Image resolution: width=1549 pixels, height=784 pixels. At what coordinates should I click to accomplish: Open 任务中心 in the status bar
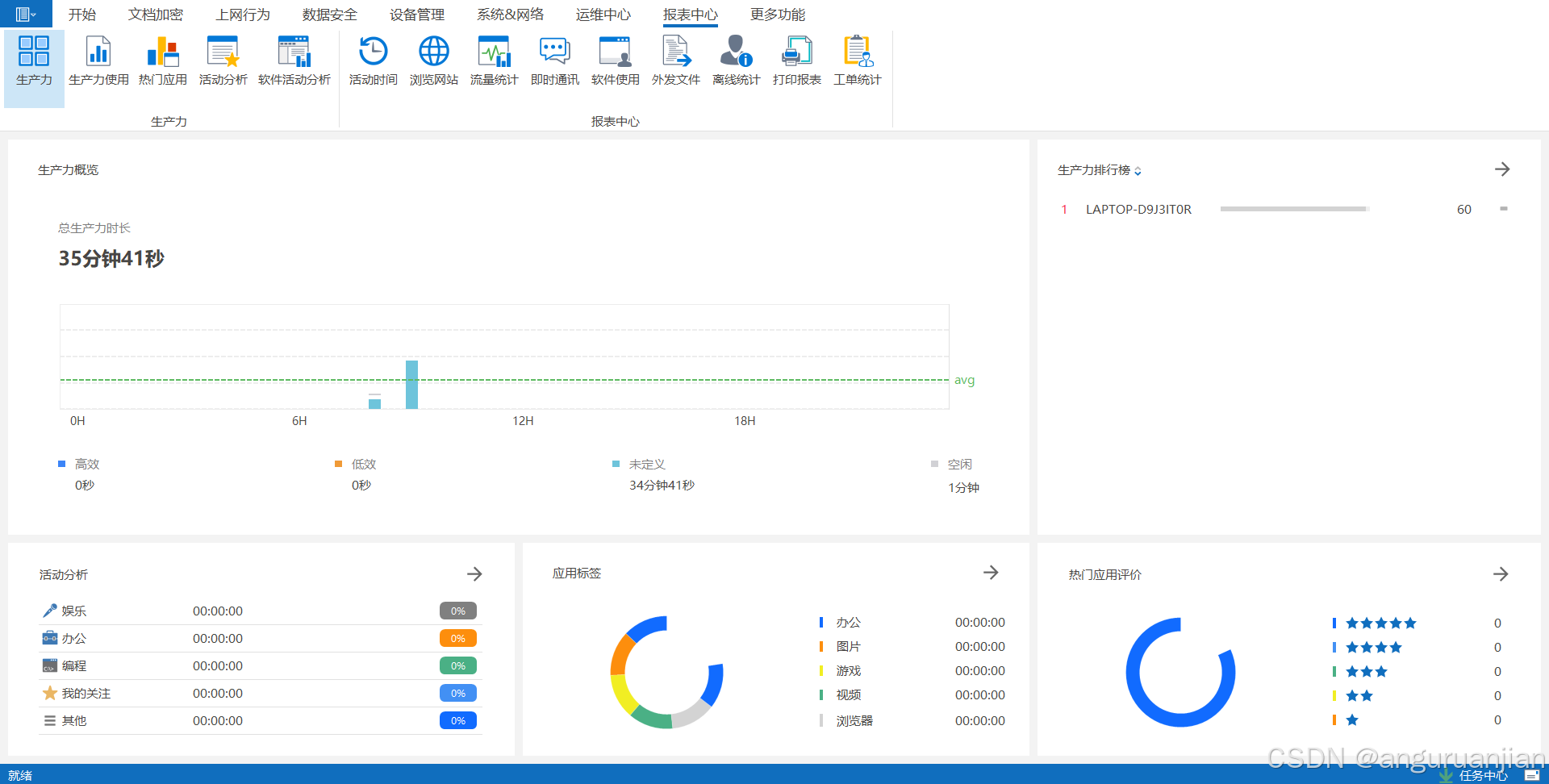[x=1473, y=775]
